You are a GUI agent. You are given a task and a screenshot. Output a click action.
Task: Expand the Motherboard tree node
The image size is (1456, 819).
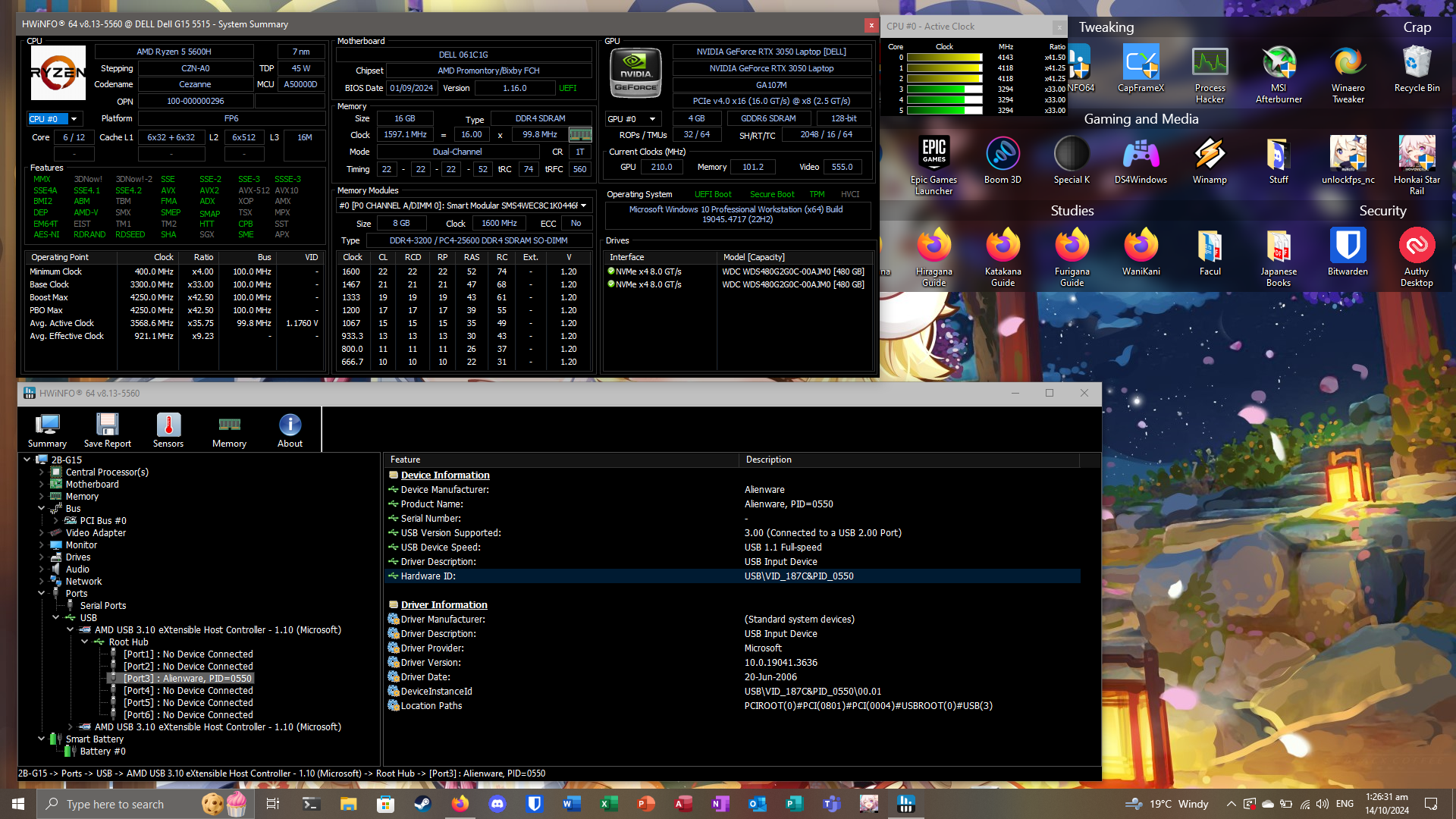[x=42, y=484]
